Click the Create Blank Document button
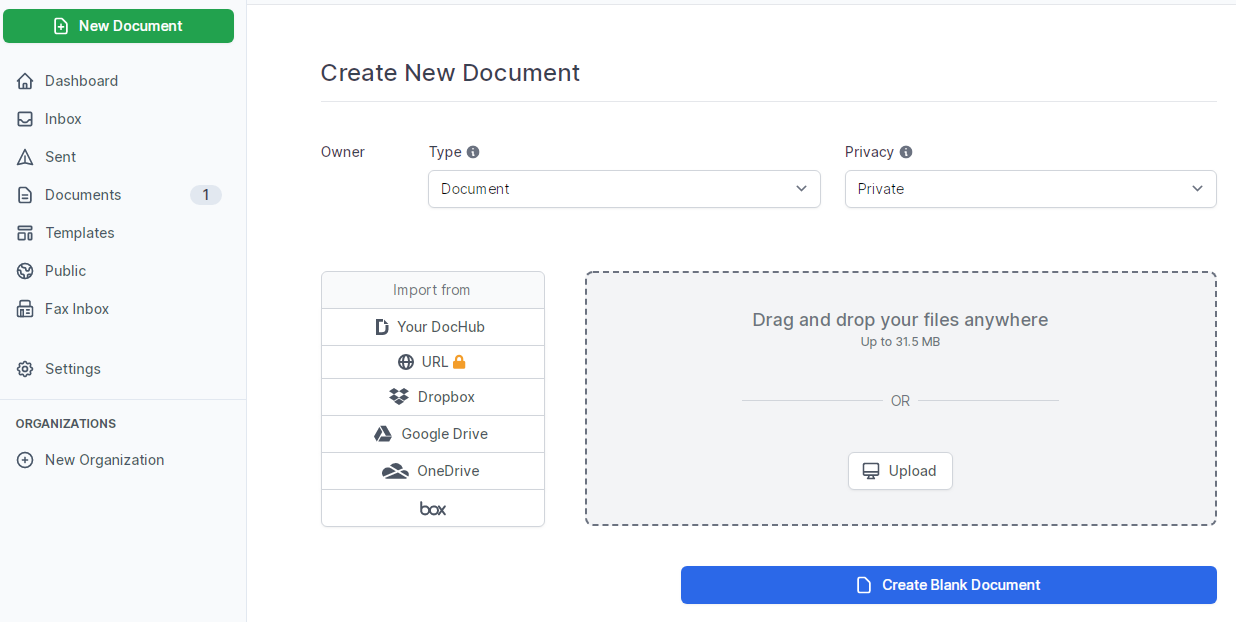1236x622 pixels. pyautogui.click(x=948, y=585)
